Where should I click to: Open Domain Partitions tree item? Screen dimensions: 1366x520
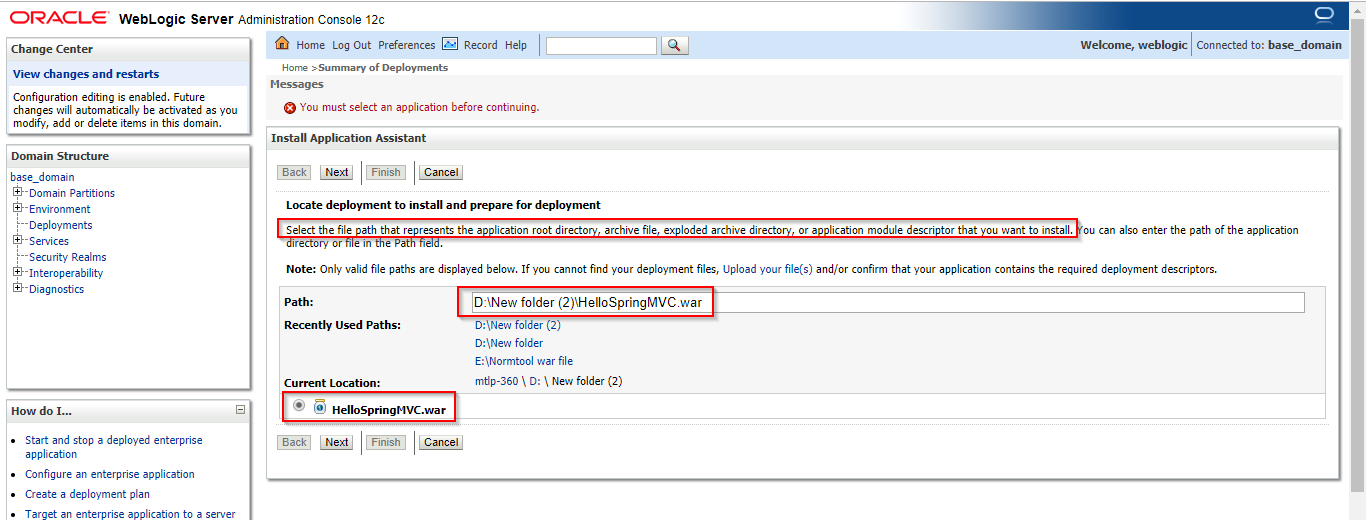pyautogui.click(x=72, y=193)
